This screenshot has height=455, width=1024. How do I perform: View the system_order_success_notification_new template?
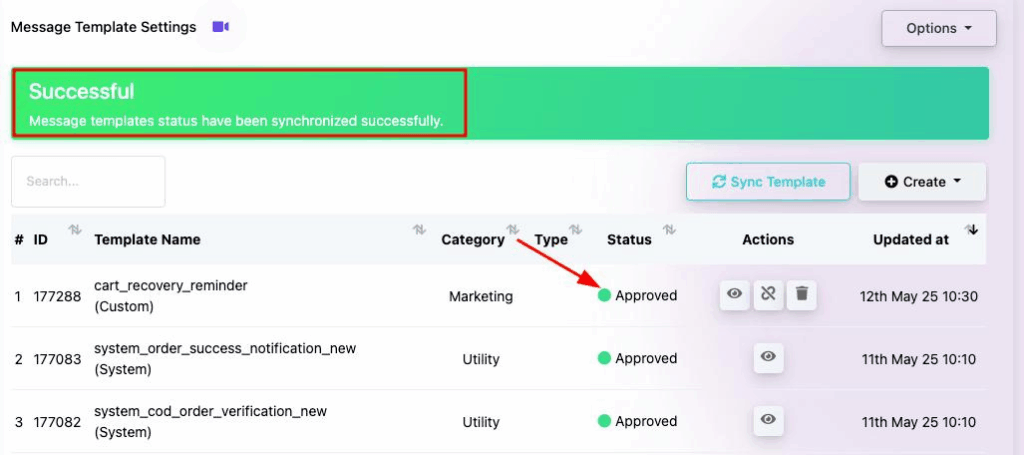point(768,357)
